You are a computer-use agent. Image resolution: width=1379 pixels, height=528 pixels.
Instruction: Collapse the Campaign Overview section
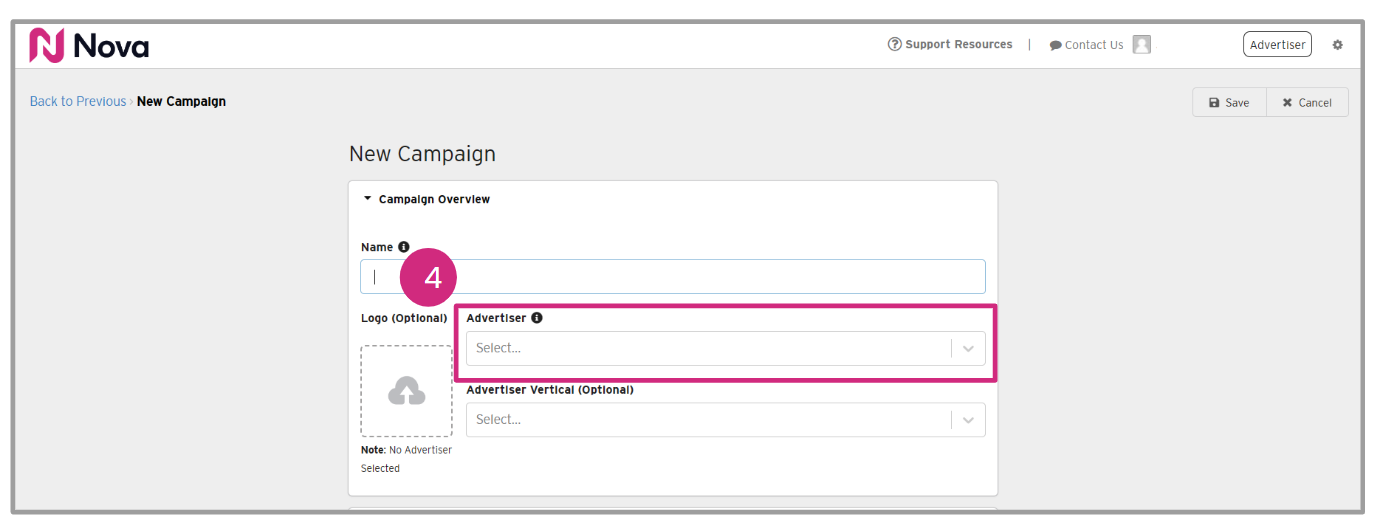368,199
